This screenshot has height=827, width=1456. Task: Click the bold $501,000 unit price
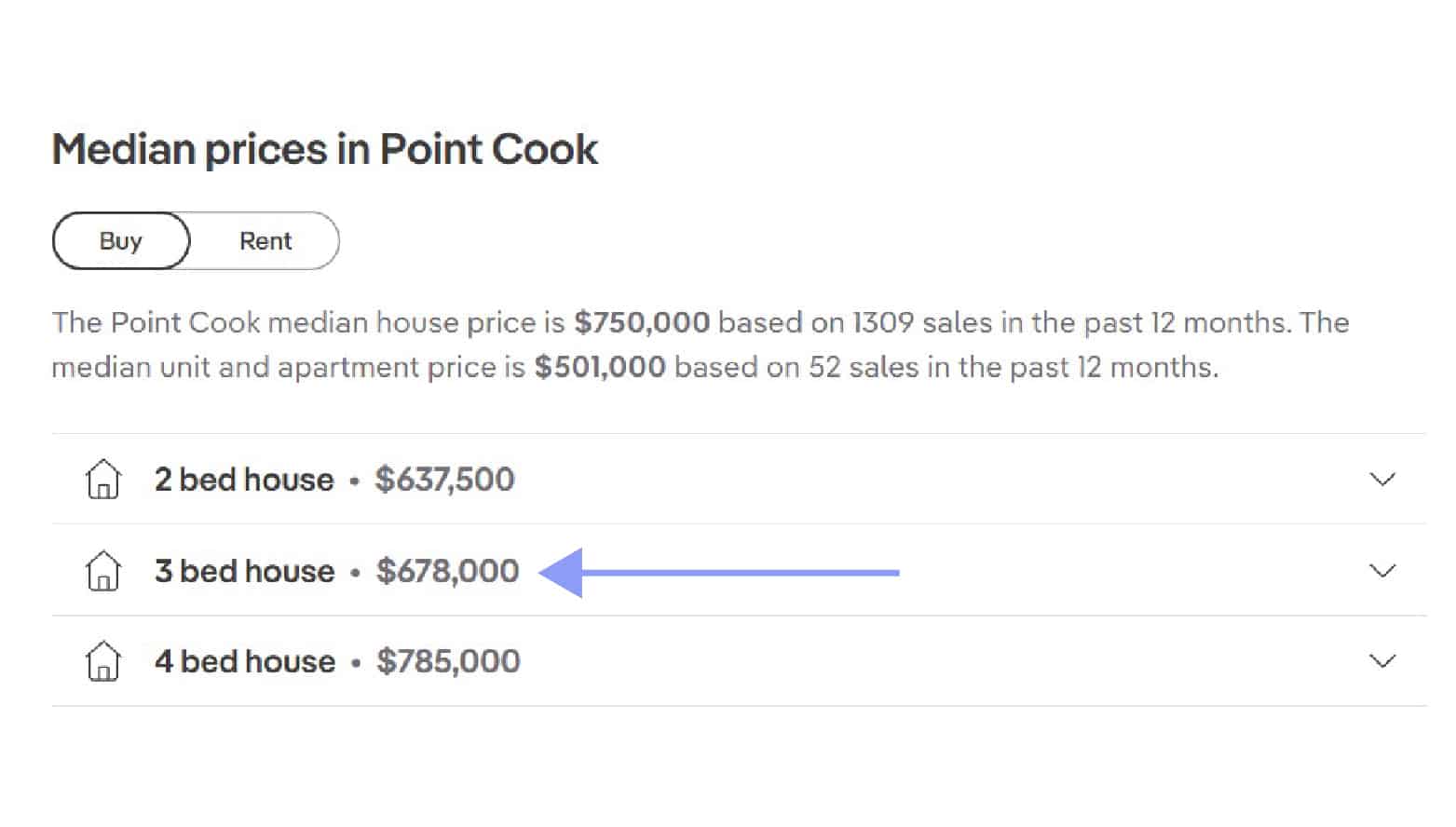tap(600, 367)
